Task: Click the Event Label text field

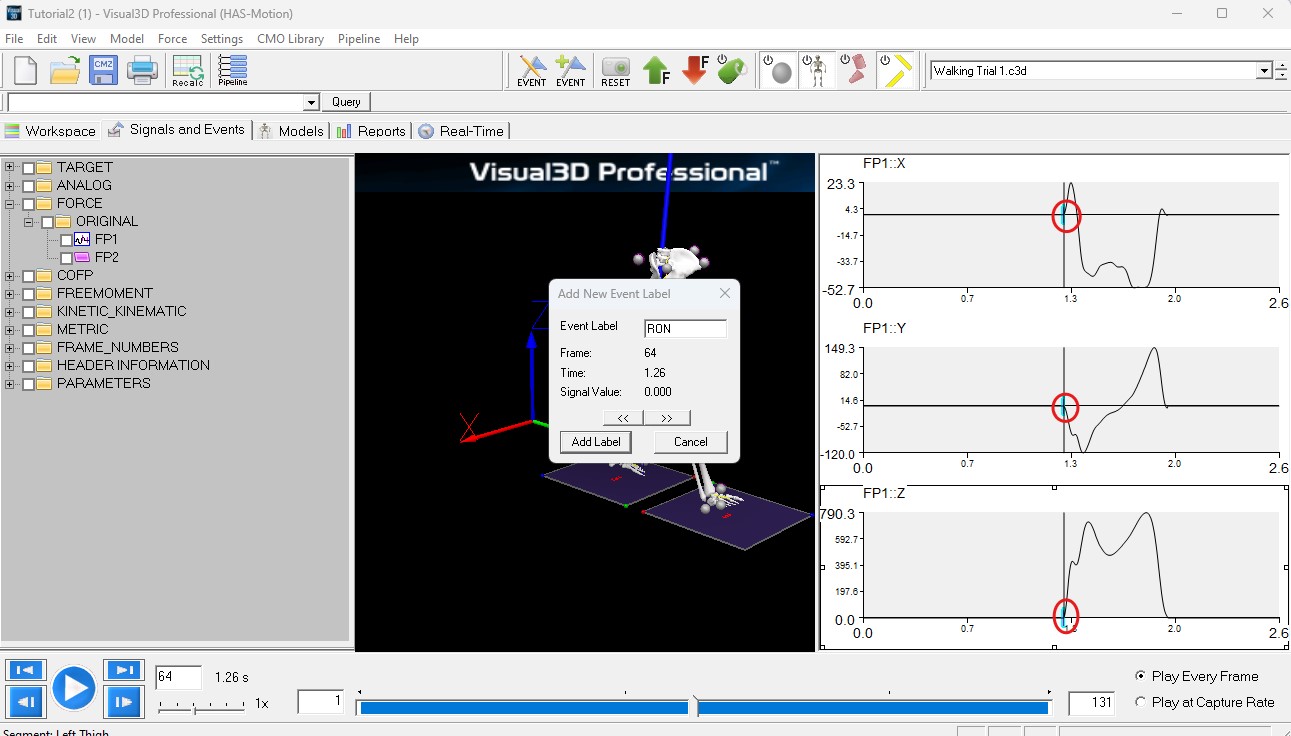Action: point(685,328)
